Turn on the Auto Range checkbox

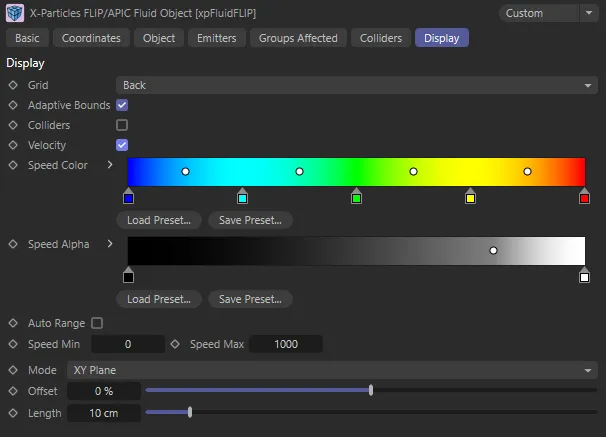[97, 323]
